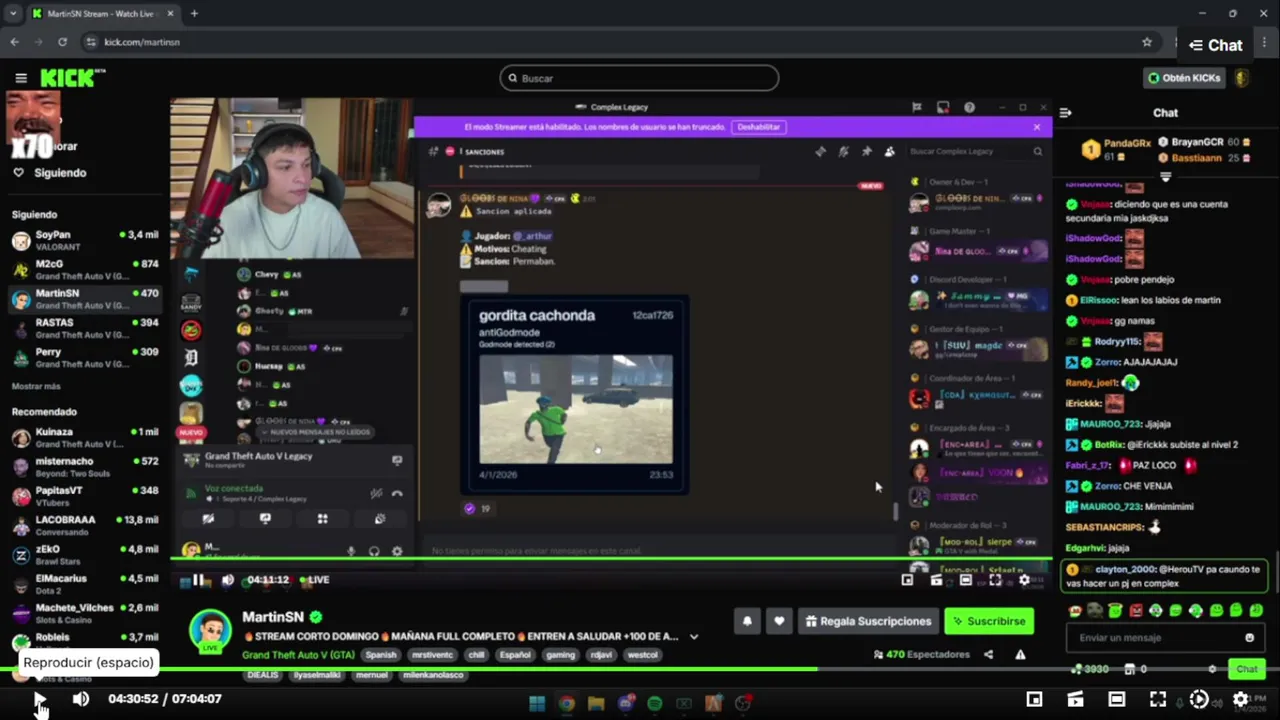Mute the embedded Kick stream volume

coord(227,580)
